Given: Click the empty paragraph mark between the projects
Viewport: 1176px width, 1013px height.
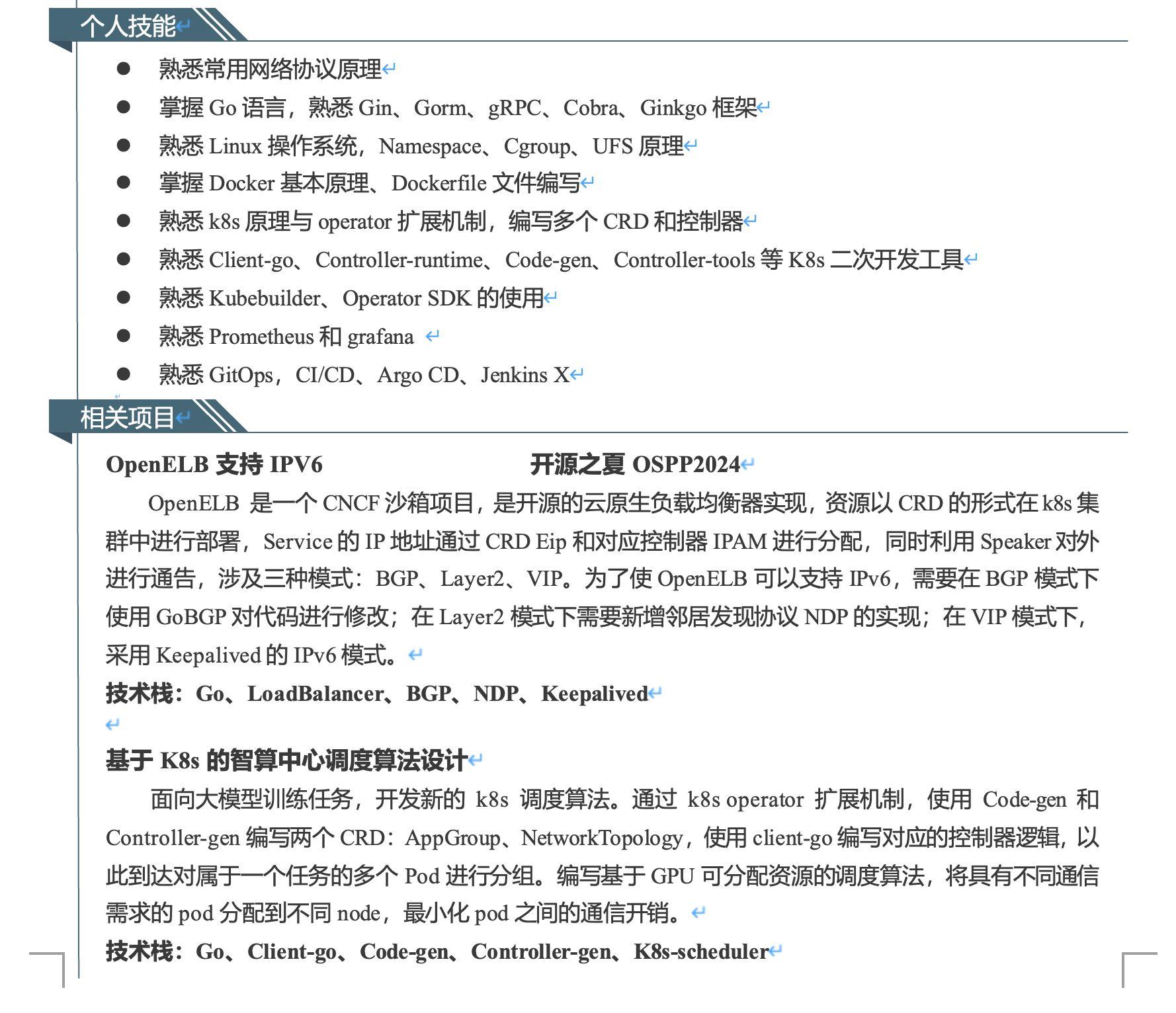Looking at the screenshot, I should pyautogui.click(x=113, y=725).
